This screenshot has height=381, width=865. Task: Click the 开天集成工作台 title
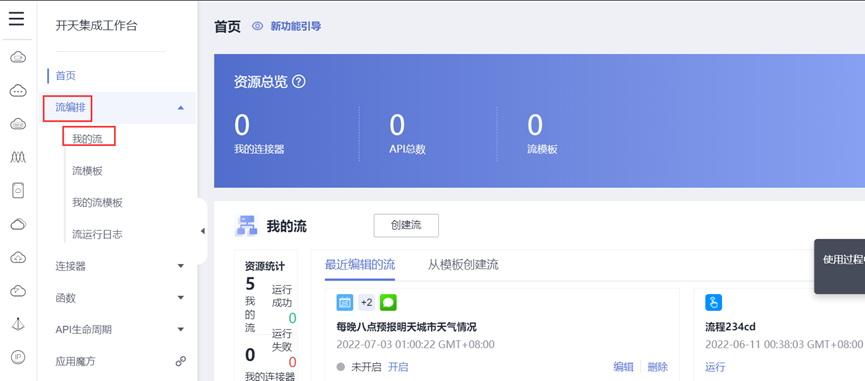point(96,25)
